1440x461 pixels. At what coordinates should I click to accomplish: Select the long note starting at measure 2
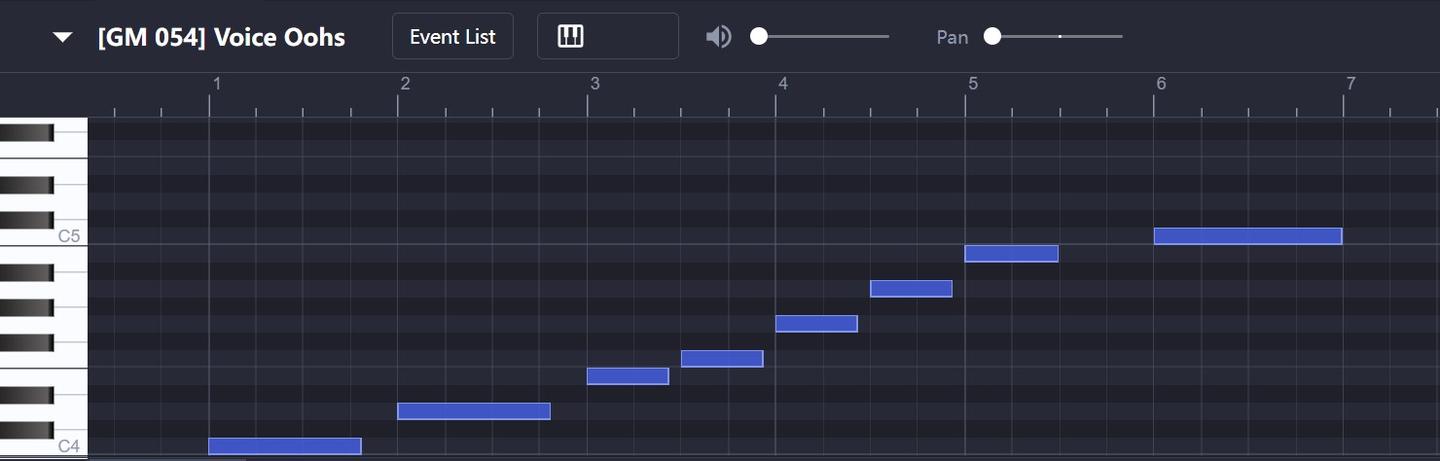[x=473, y=411]
